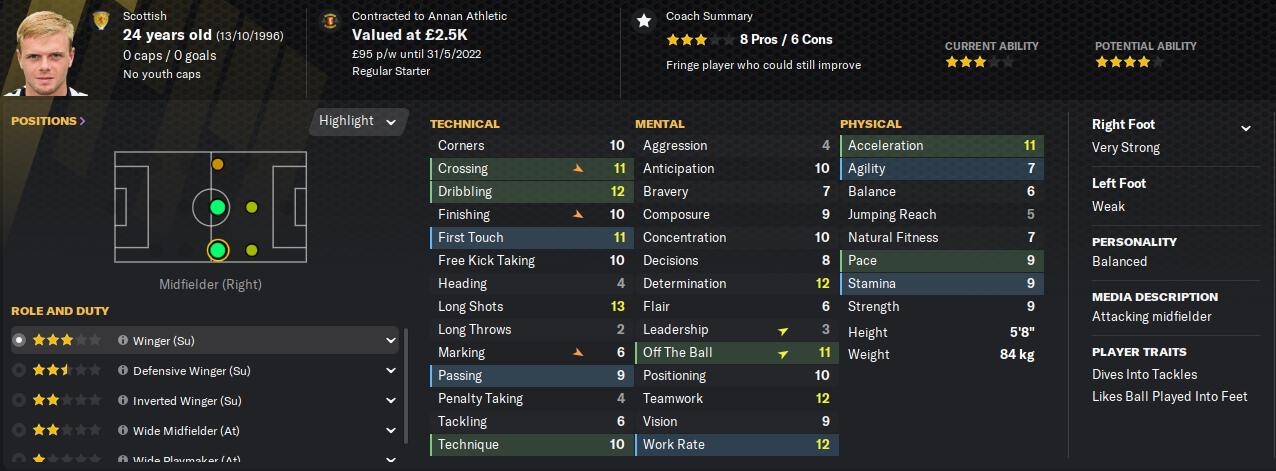Click the player's face photo
Screen dimensions: 1276x471
coord(53,52)
